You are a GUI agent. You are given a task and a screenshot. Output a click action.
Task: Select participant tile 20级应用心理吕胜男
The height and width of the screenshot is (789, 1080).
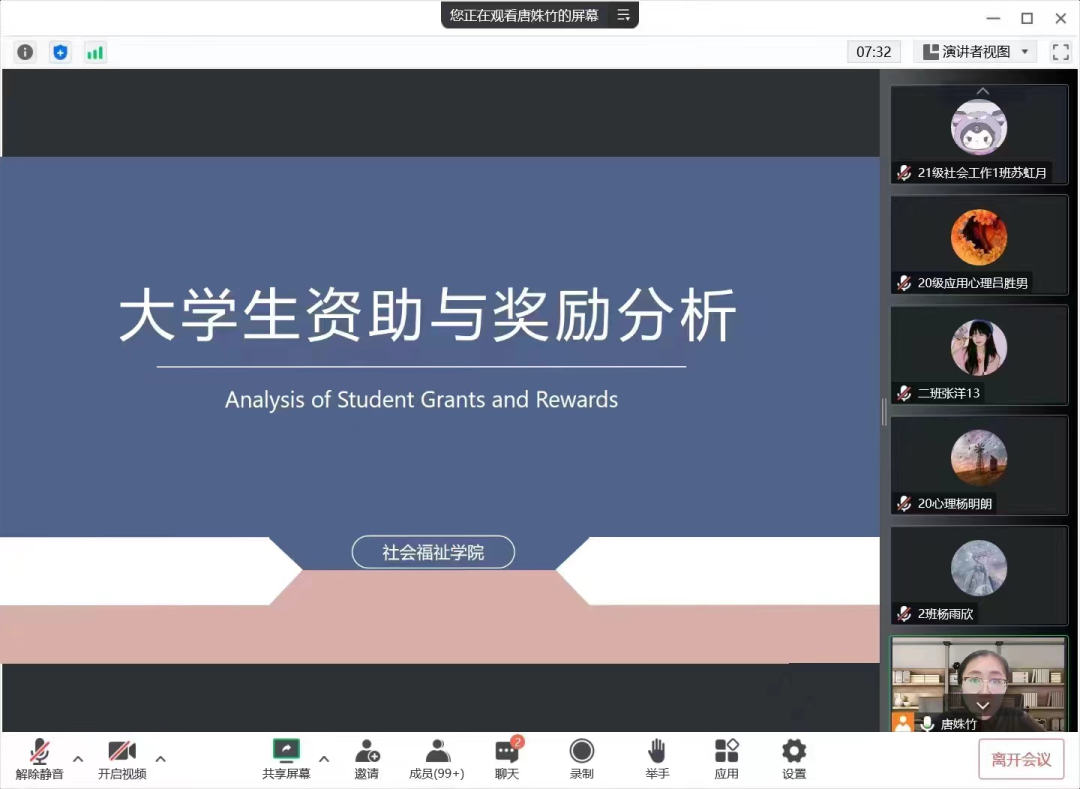979,245
